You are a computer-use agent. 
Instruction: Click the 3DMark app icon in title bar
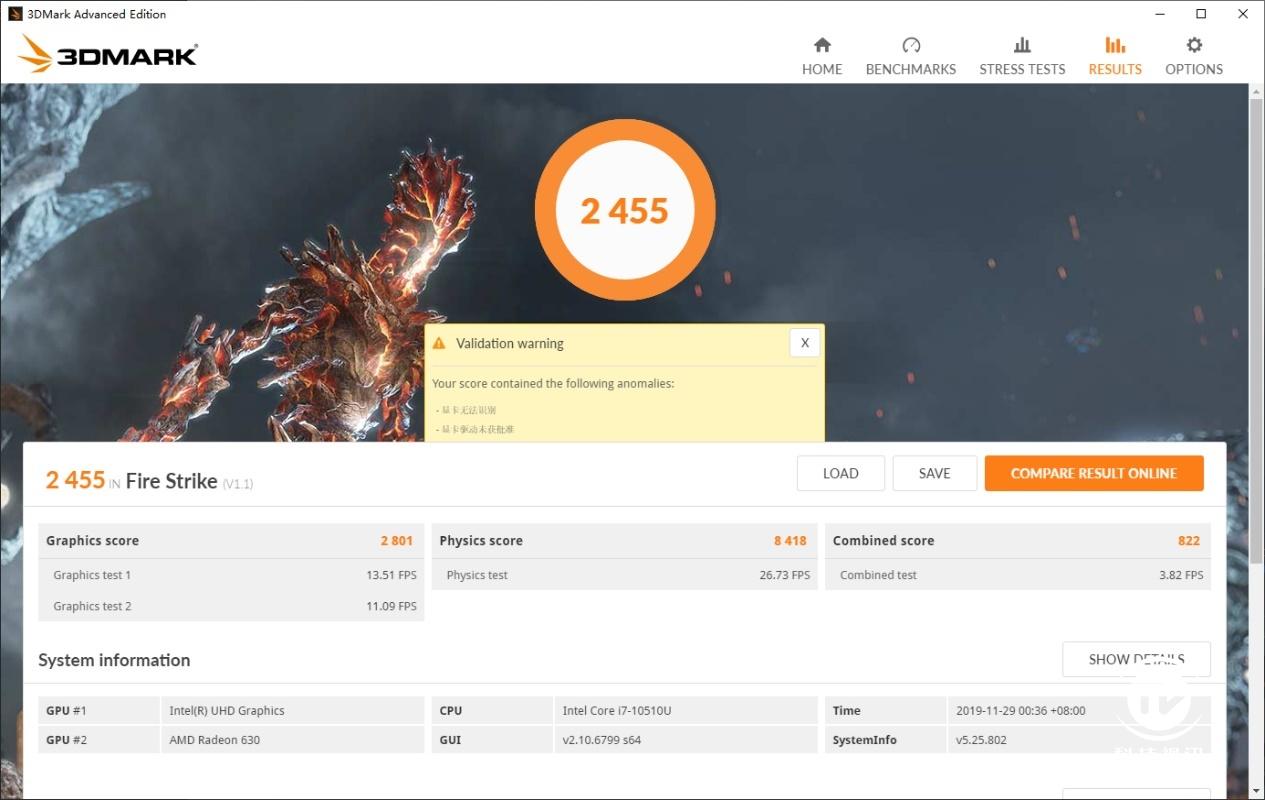(x=15, y=14)
